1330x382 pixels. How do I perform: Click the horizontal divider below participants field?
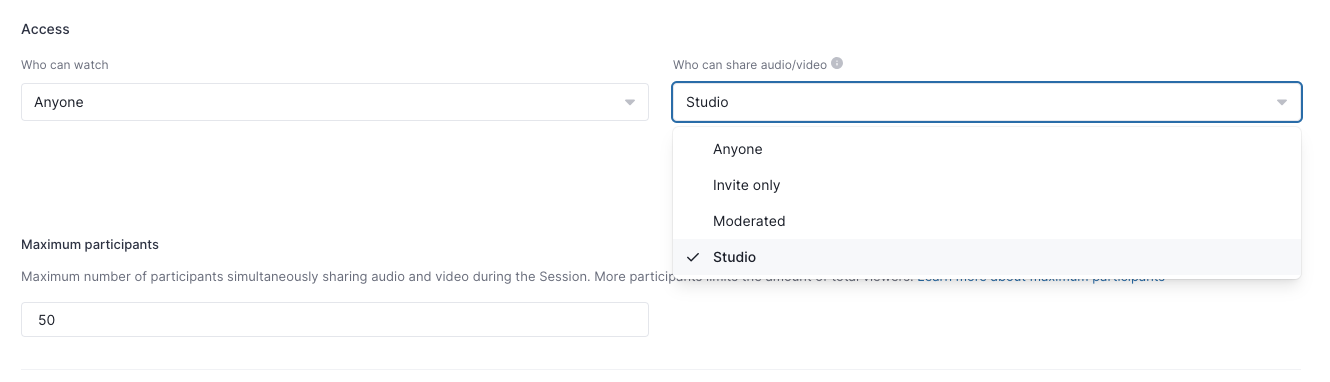coord(661,369)
